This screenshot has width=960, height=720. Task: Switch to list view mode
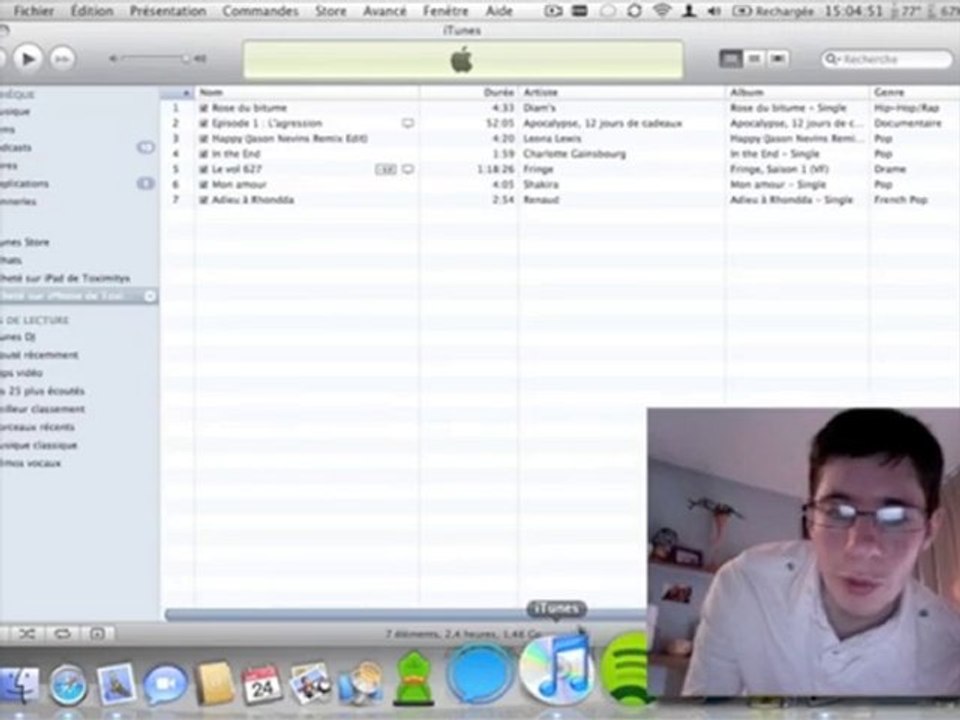730,59
